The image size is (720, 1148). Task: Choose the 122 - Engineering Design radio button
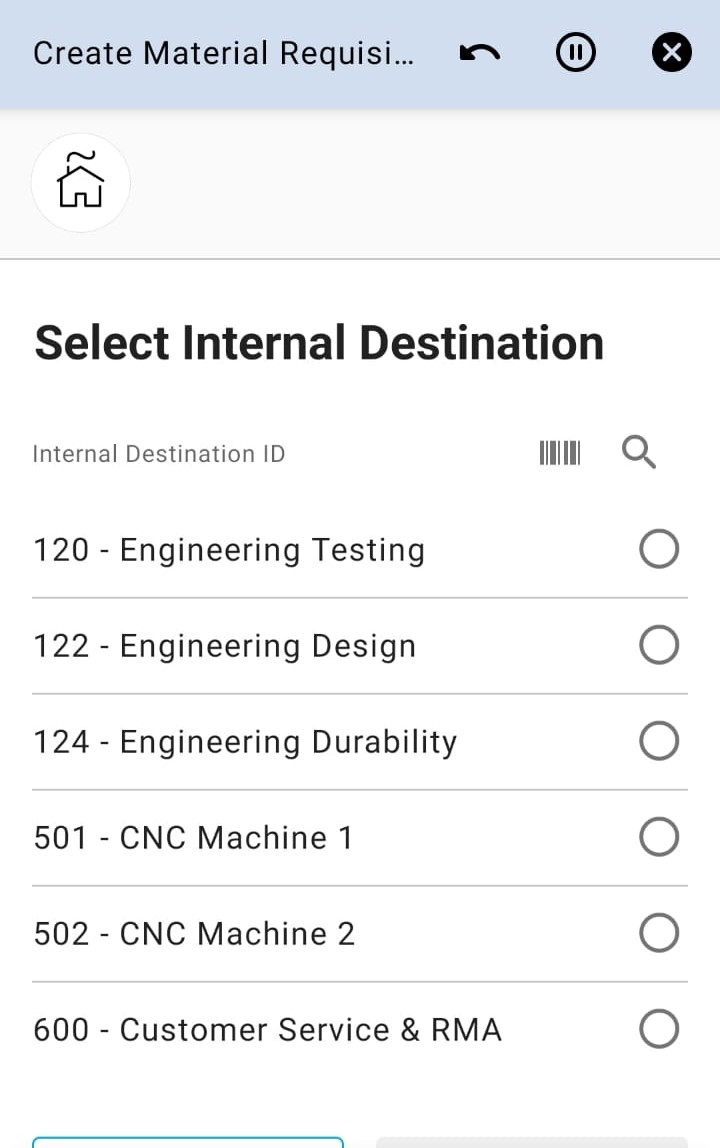click(x=659, y=645)
